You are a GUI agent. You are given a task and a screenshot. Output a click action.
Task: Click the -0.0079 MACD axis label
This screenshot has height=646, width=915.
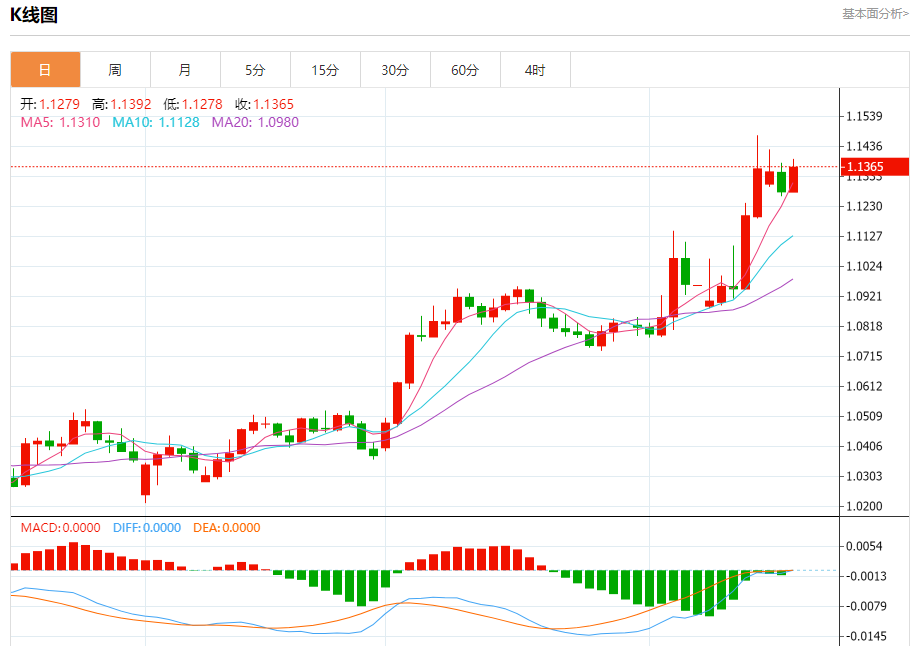pos(864,606)
